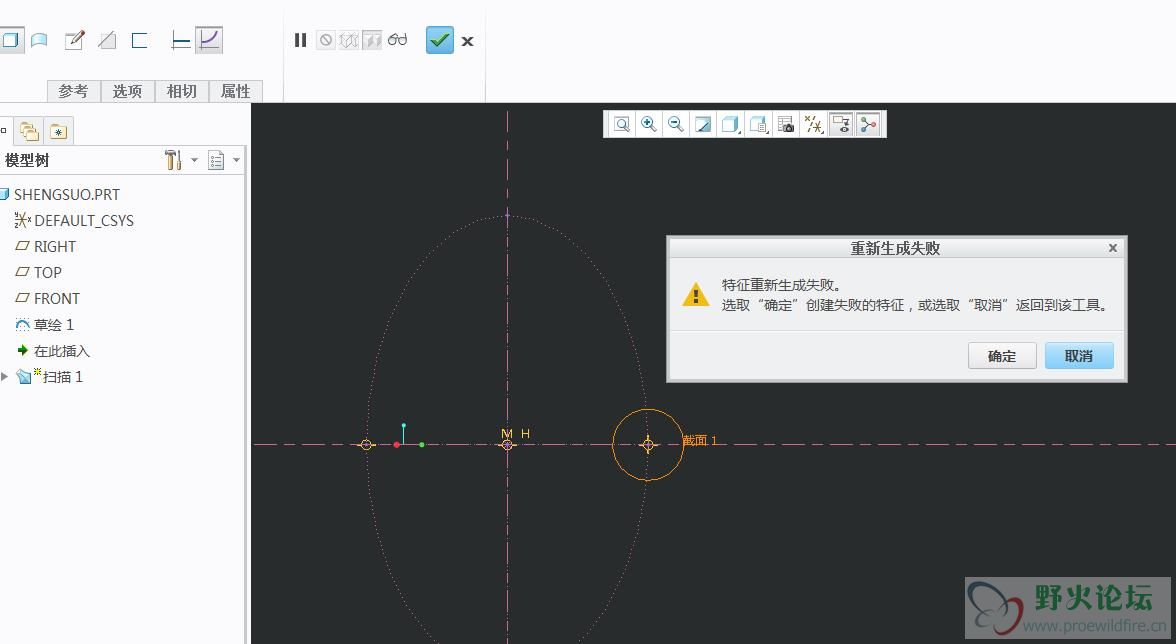This screenshot has height=644, width=1176.
Task: Click the RIGHT plane icon in tree
Action: 22,246
